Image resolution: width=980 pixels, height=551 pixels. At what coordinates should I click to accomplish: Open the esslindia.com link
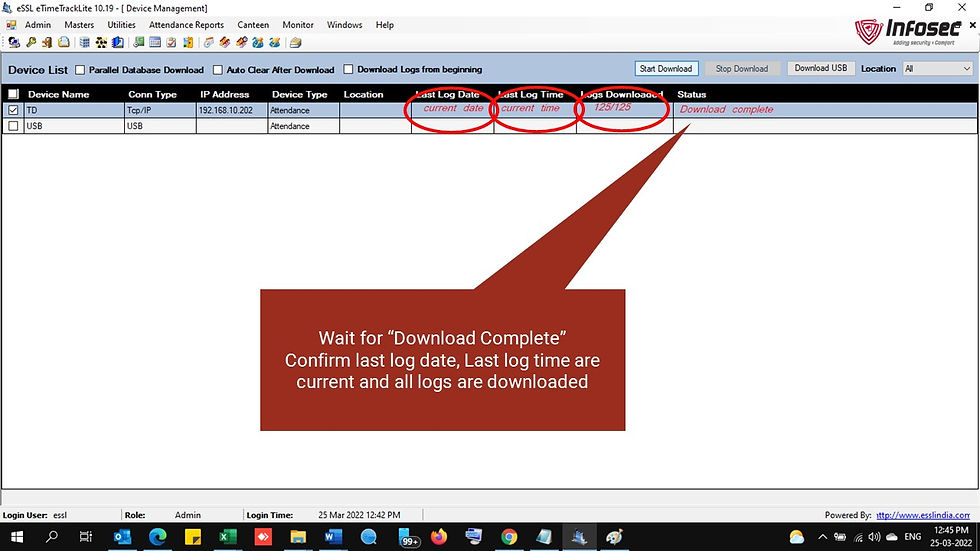(922, 515)
